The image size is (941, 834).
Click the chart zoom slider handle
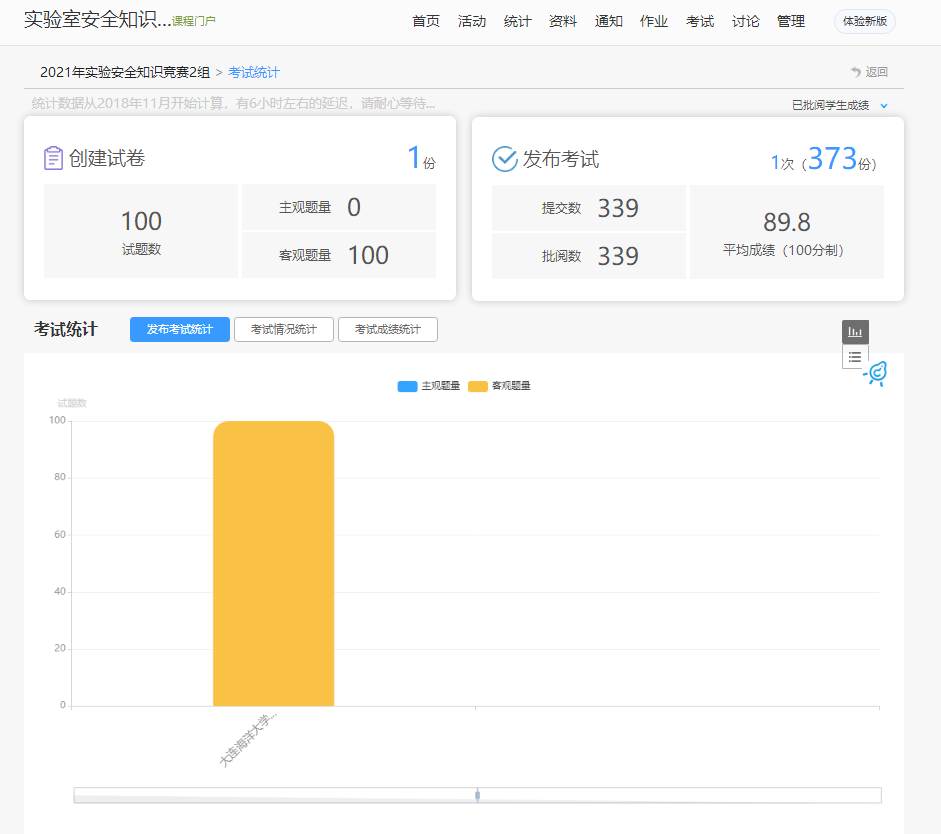tap(477, 795)
